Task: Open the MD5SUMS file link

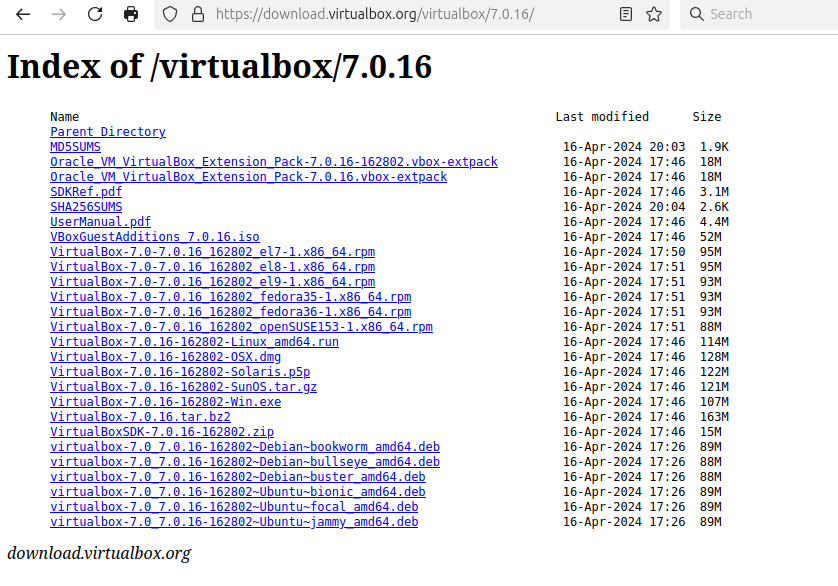Action: tap(75, 146)
